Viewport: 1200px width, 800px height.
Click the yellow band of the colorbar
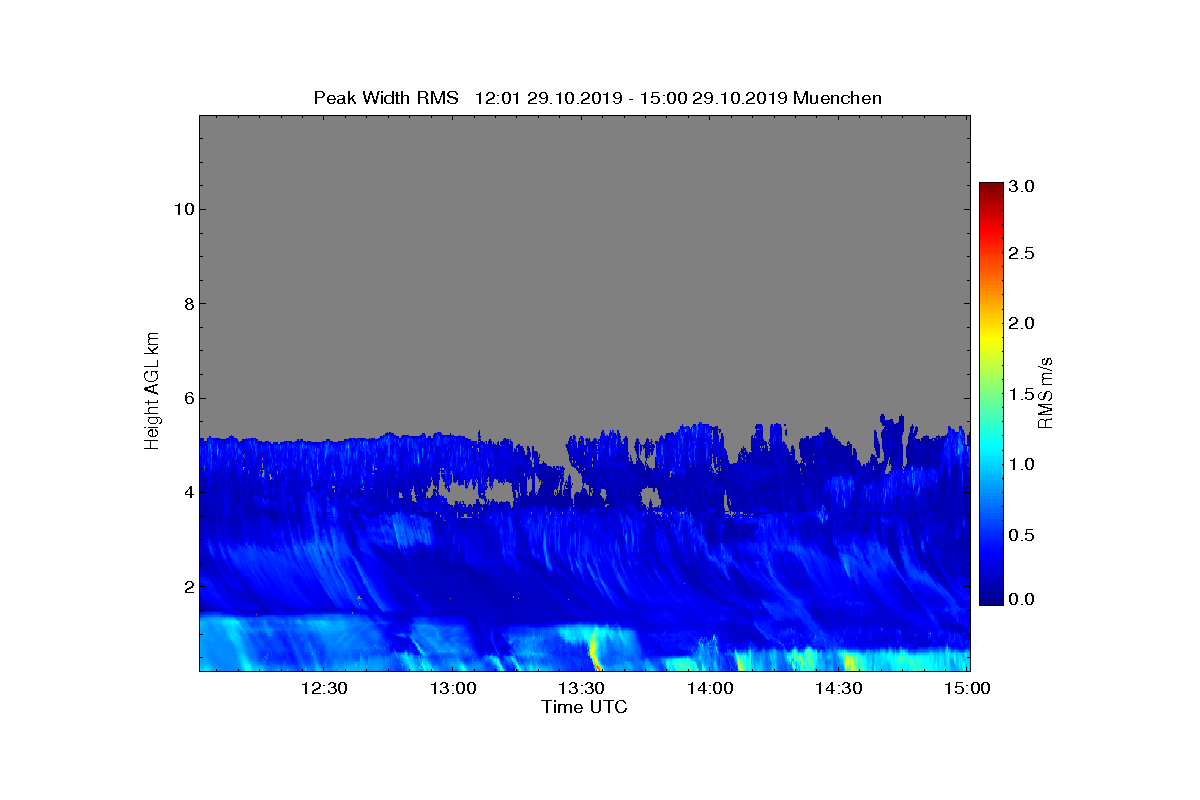coord(991,340)
